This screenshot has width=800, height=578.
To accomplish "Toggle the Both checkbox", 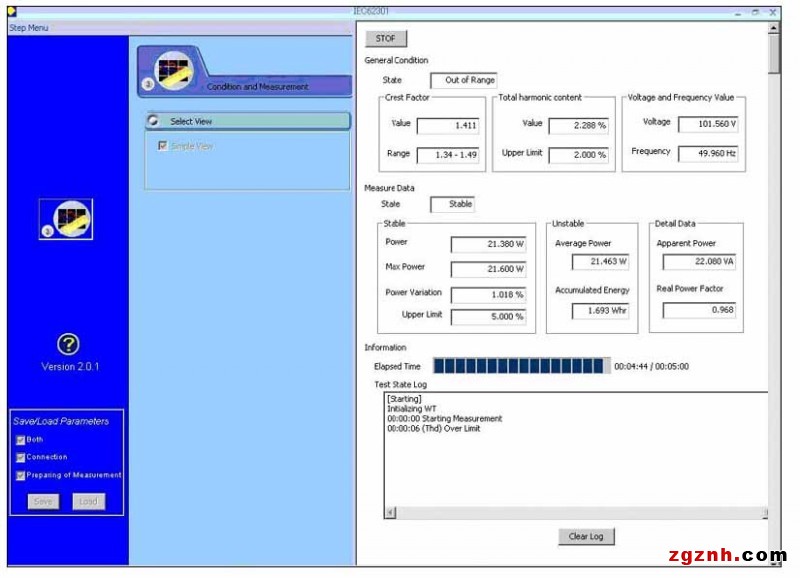I will coord(20,440).
